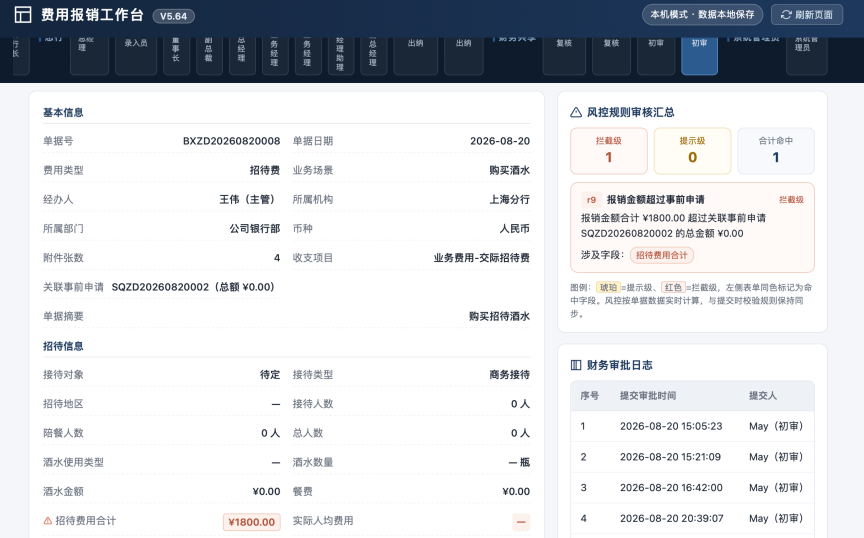The height and width of the screenshot is (538, 864).
Task: Click the 所属部门 value 公司银行部
Action: 255,229
